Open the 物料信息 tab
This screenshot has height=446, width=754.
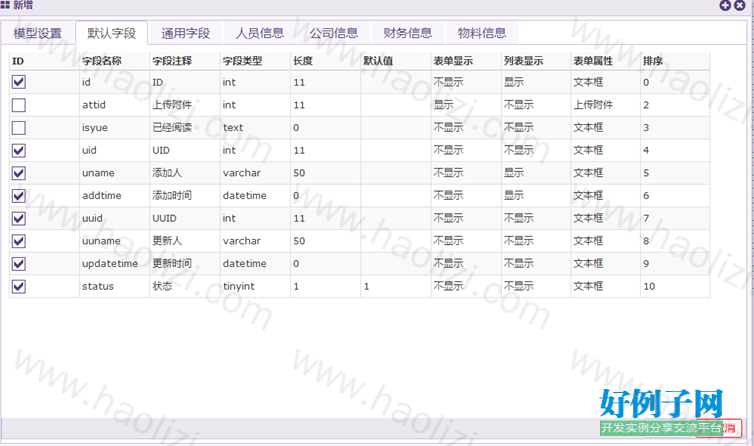pos(482,33)
